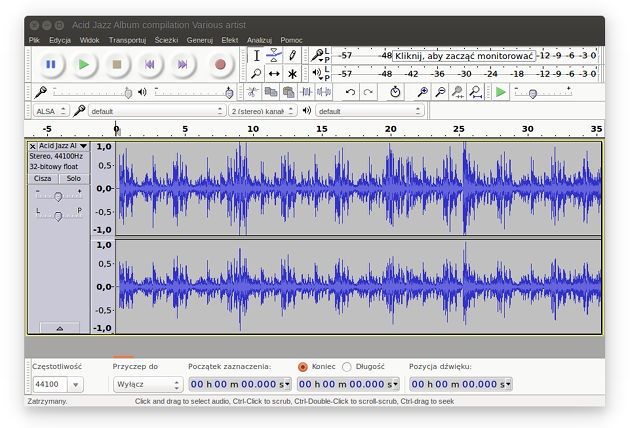Open the Pomoc menu
Image resolution: width=630 pixels, height=428 pixels.
(291, 40)
